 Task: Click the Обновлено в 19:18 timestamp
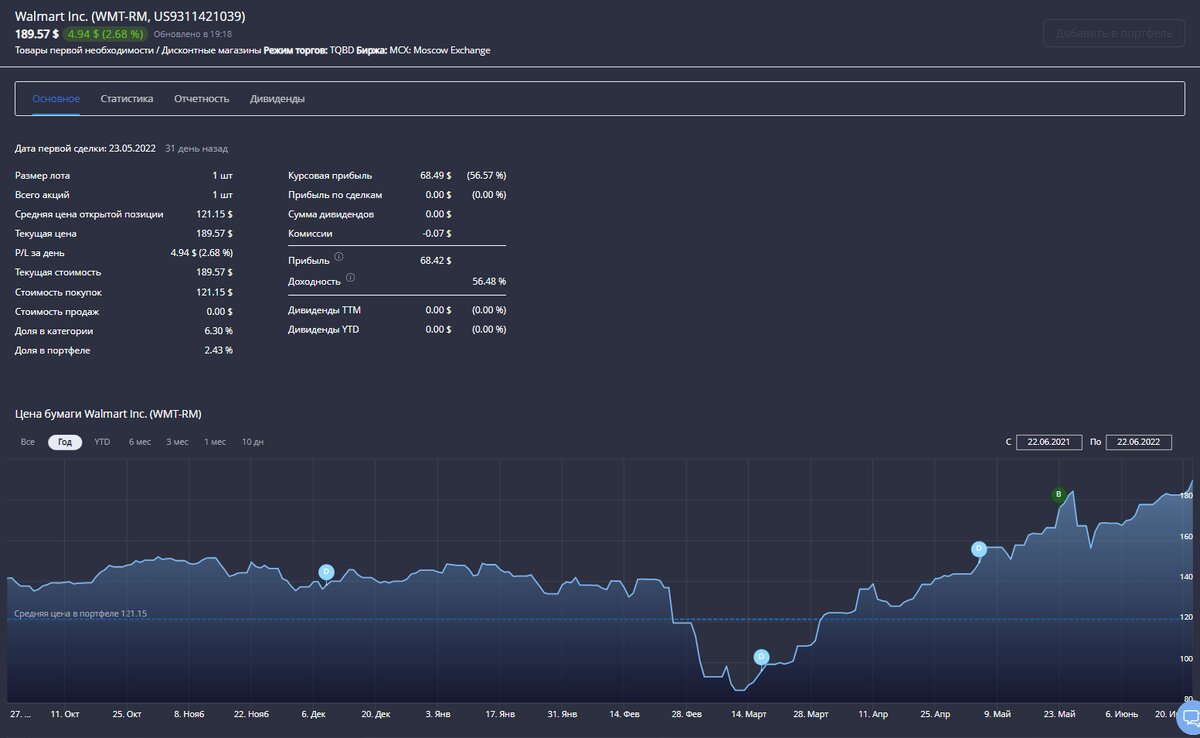[193, 34]
